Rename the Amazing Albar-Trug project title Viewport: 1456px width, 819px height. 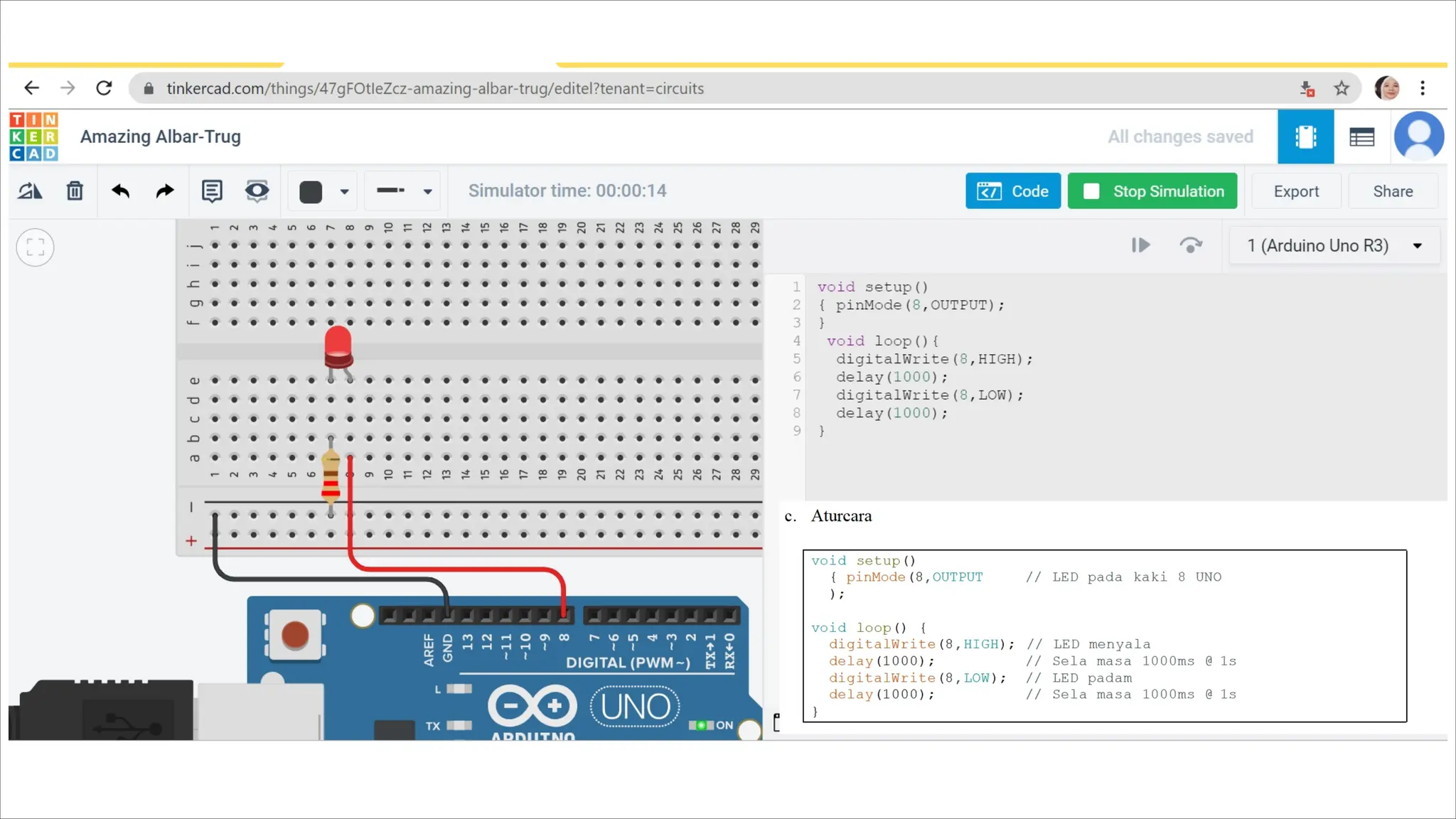click(x=161, y=136)
